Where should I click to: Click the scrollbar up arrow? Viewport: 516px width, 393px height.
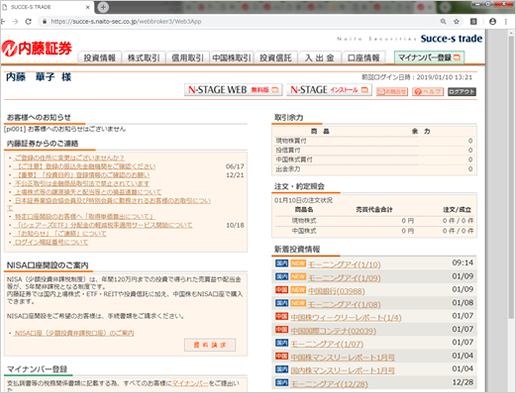[511, 33]
